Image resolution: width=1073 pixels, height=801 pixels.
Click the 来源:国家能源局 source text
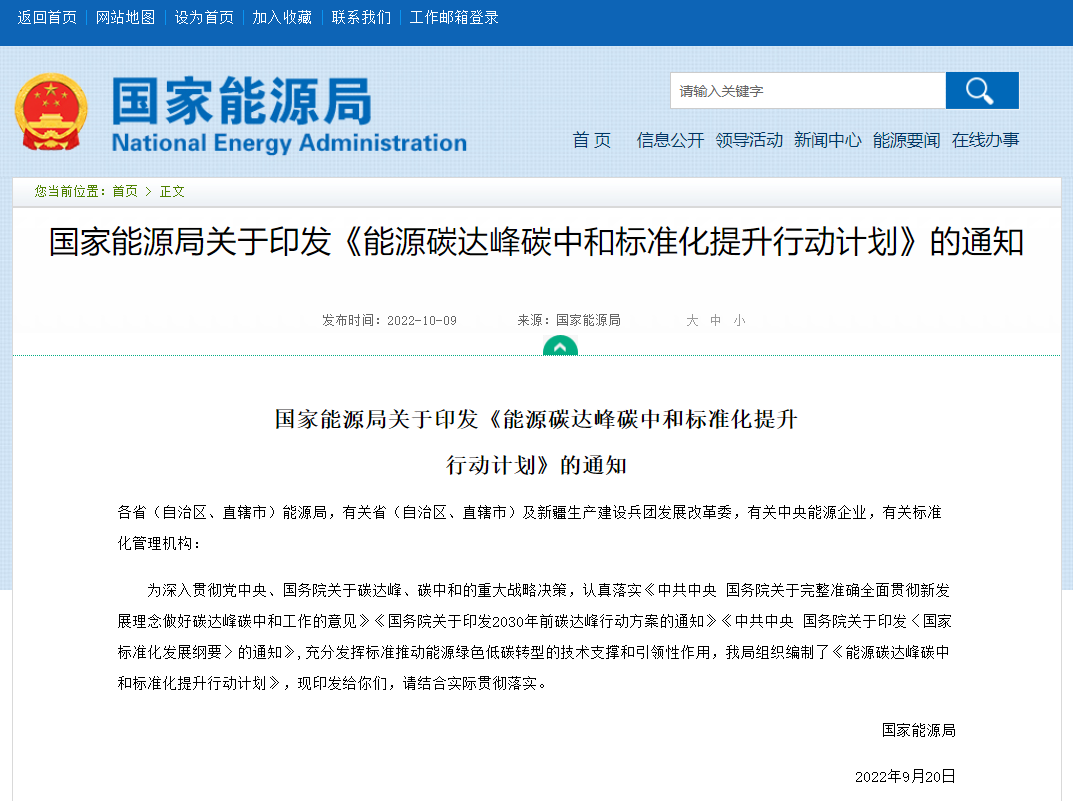pos(569,320)
